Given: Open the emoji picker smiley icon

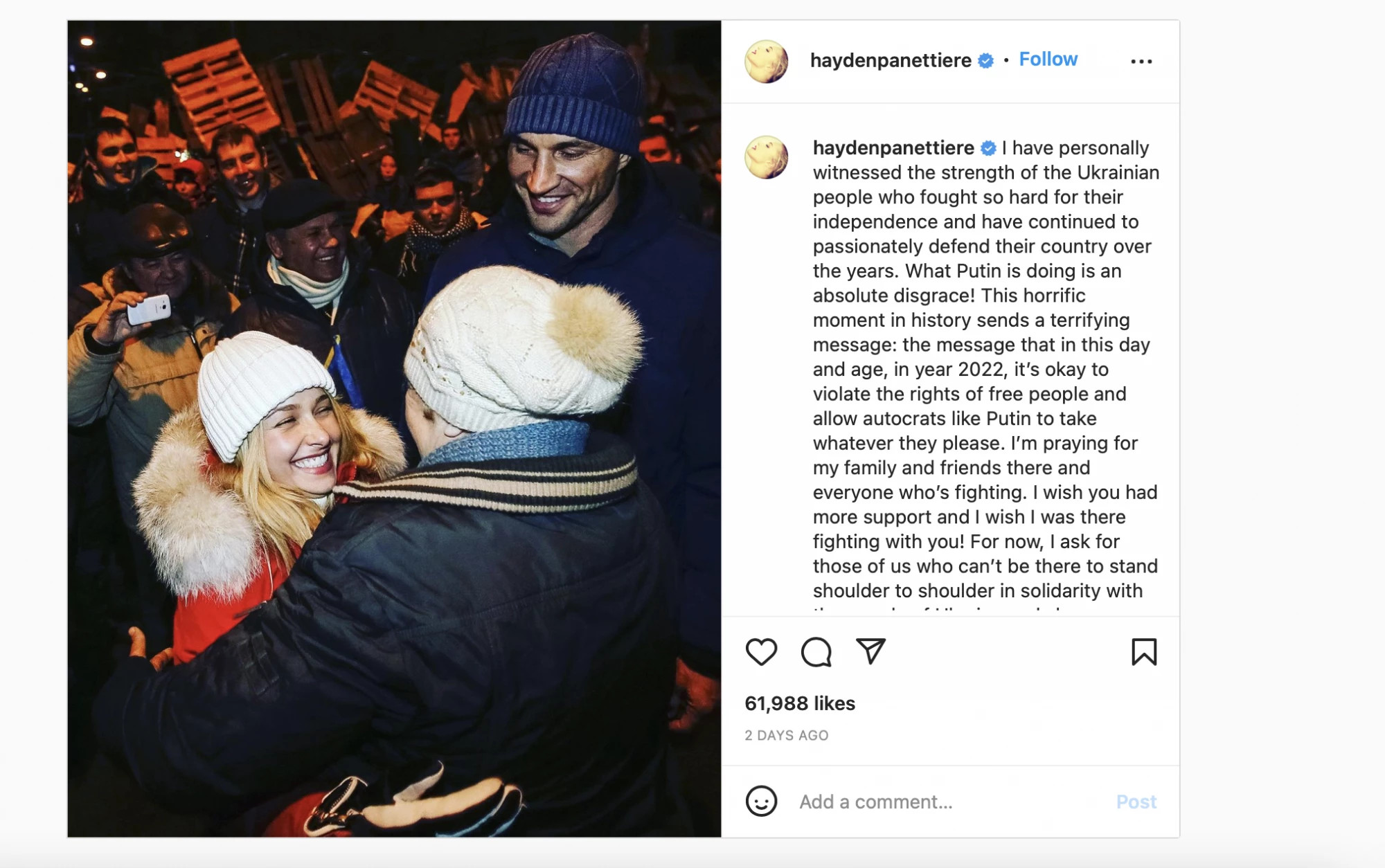Looking at the screenshot, I should pos(761,802).
